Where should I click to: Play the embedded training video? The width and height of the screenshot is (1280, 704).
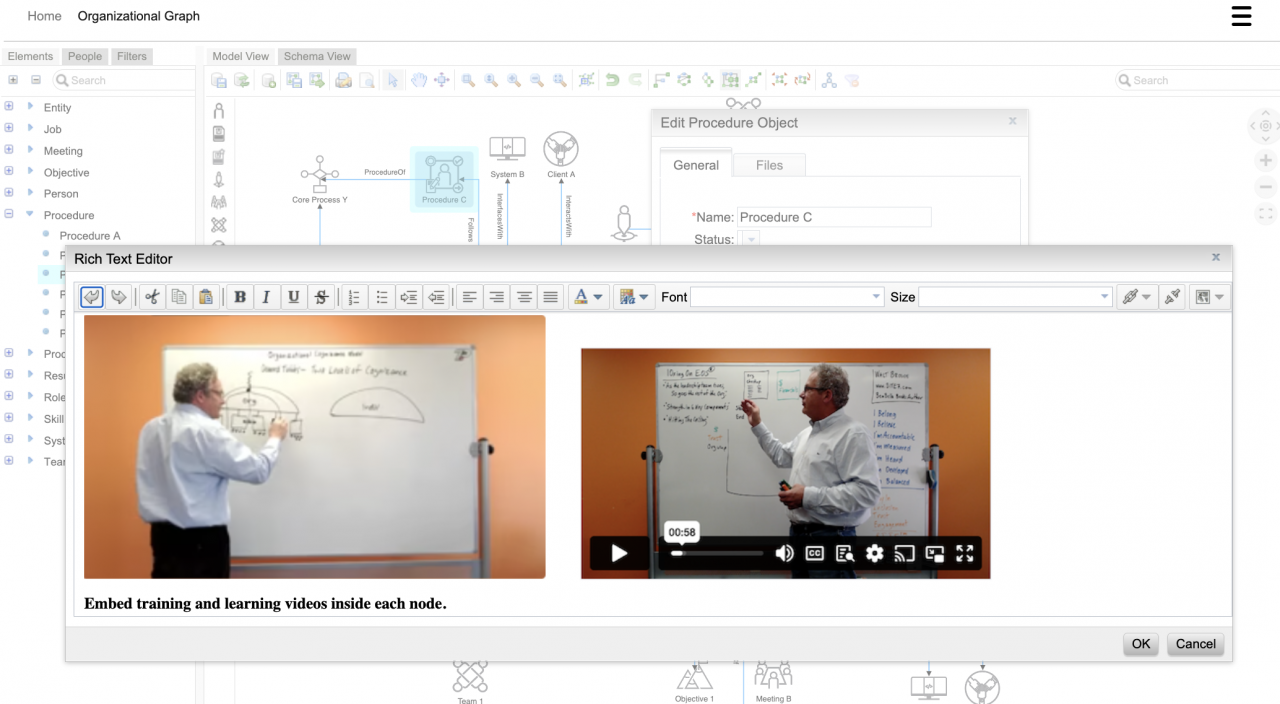618,553
